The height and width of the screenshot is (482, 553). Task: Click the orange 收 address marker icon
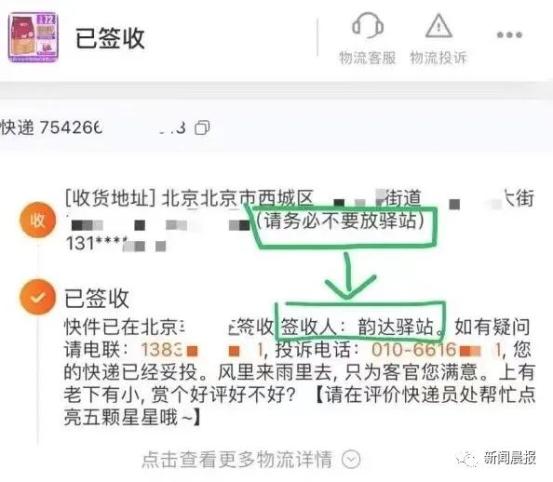(38, 220)
